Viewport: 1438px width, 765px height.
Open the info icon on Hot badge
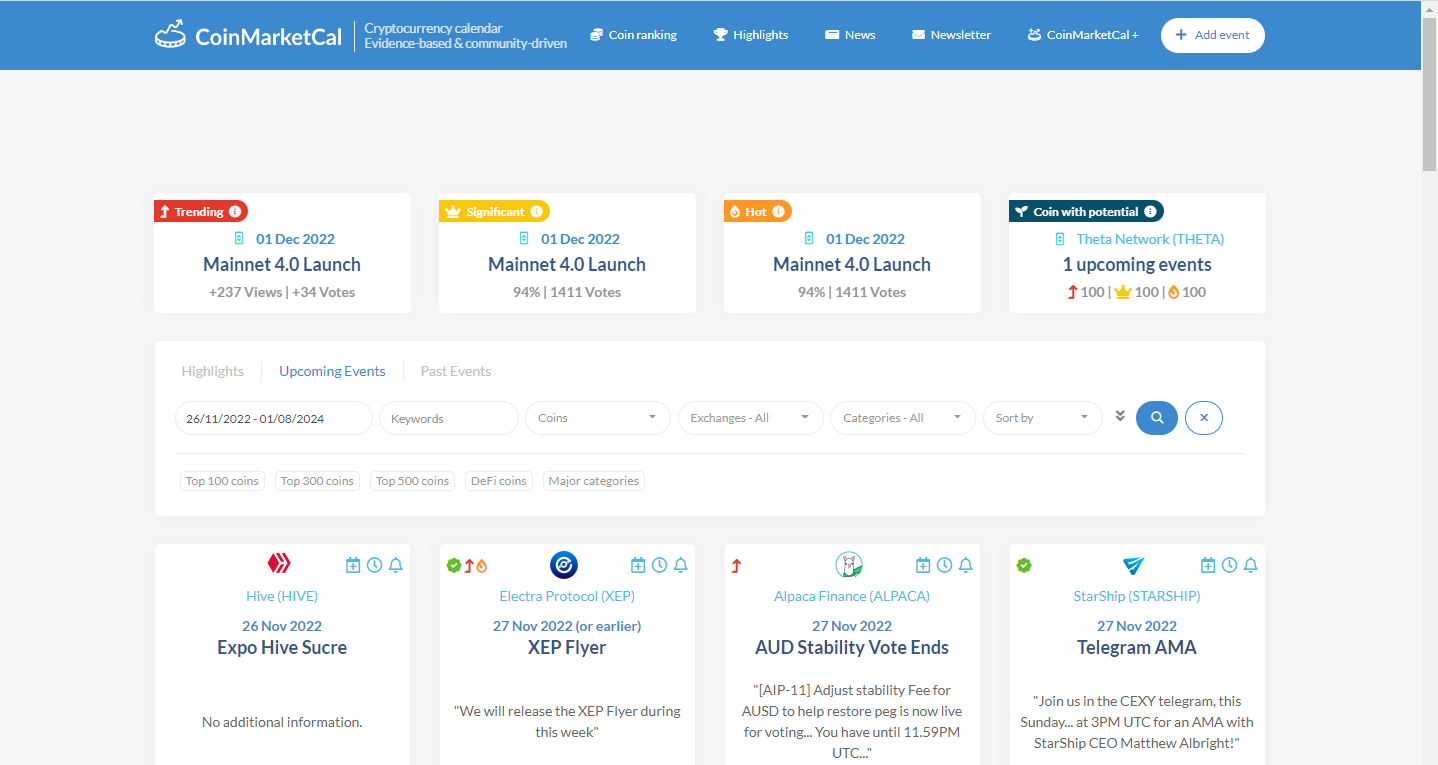(778, 212)
